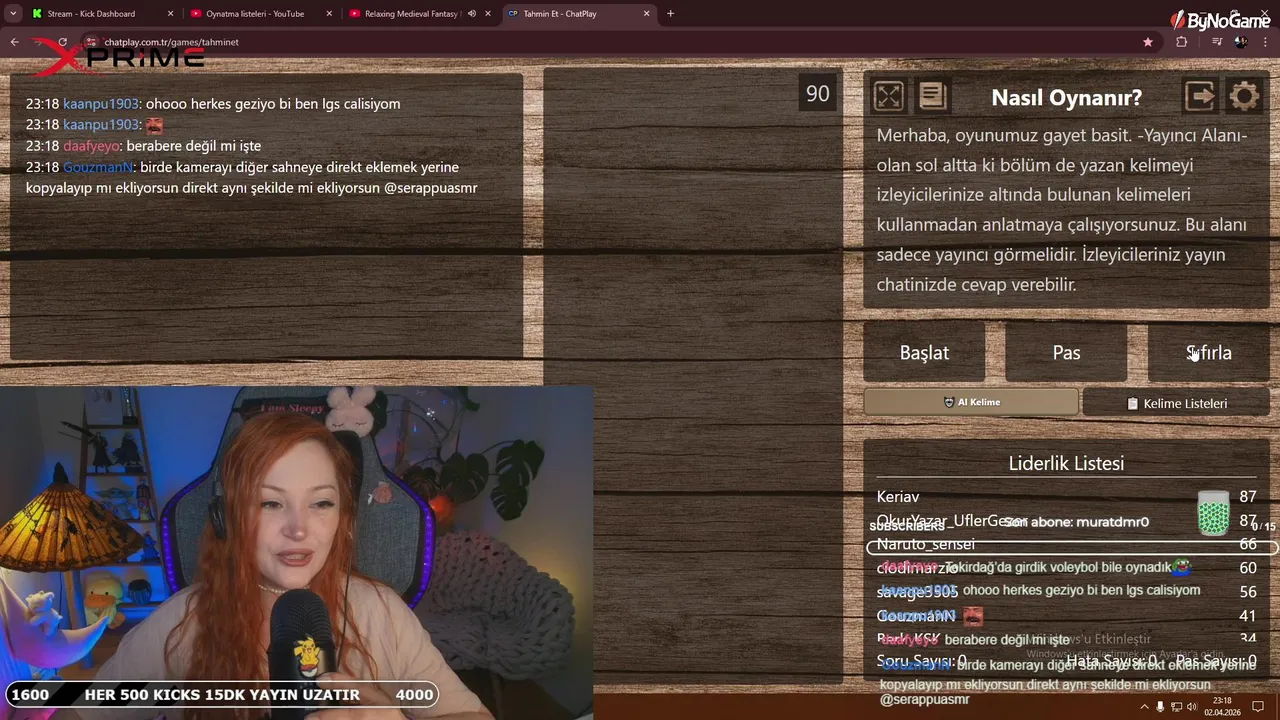Select Naruto_sensei leaderboard row
Screen dimensions: 1280x720
(1067, 544)
